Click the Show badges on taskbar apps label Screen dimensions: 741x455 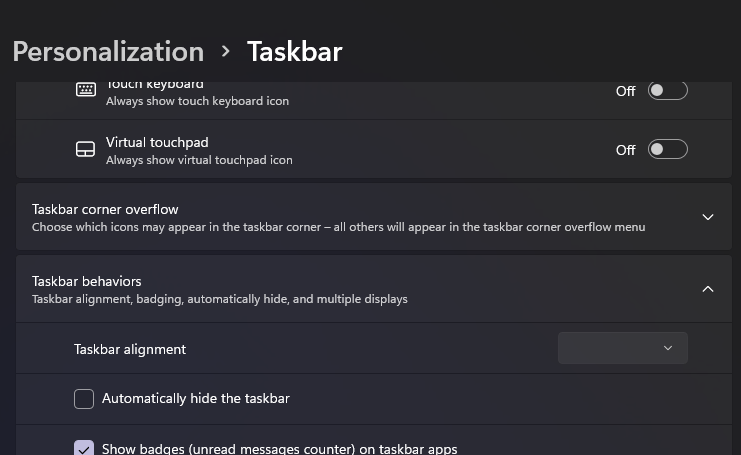[280, 449]
